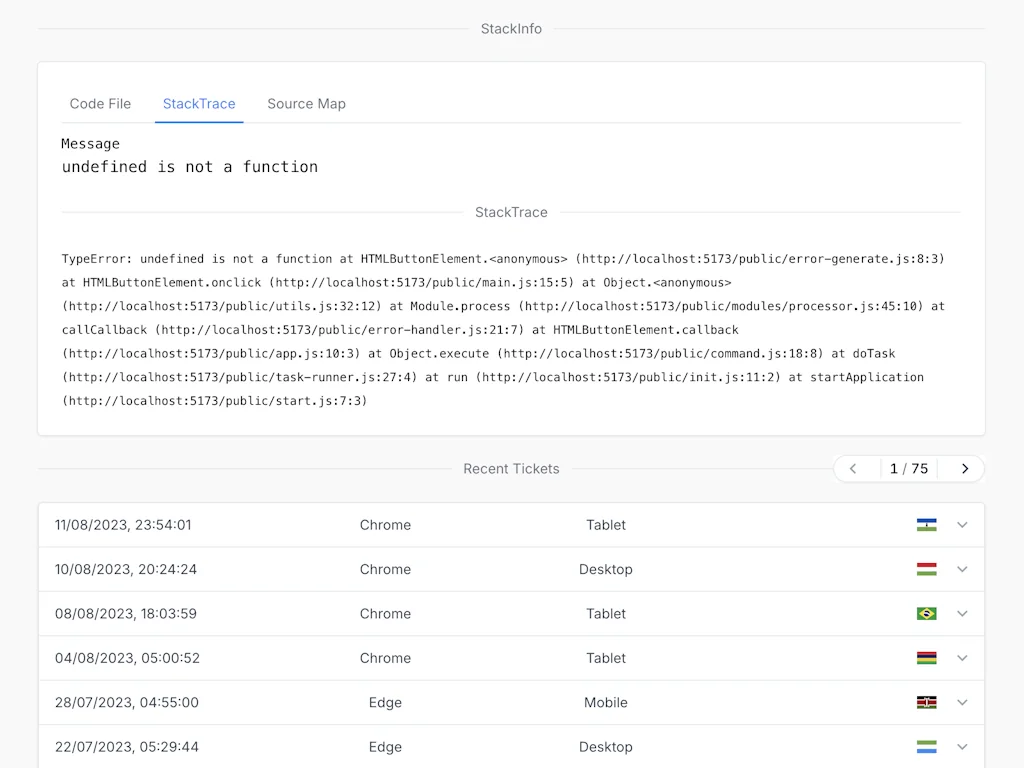Go to previous page of recent tickets

click(x=853, y=469)
